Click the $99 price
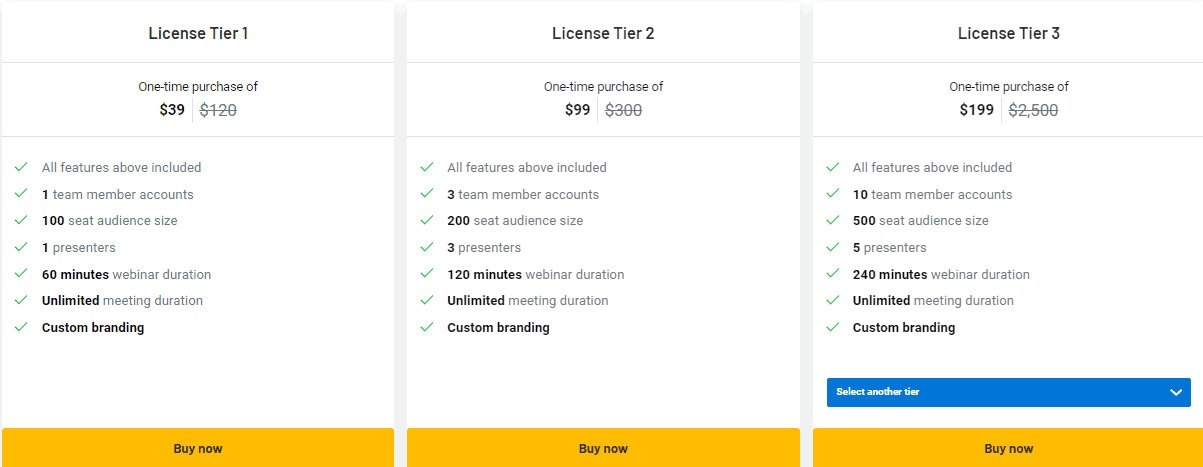Viewport: 1203px width, 467px height. (577, 110)
